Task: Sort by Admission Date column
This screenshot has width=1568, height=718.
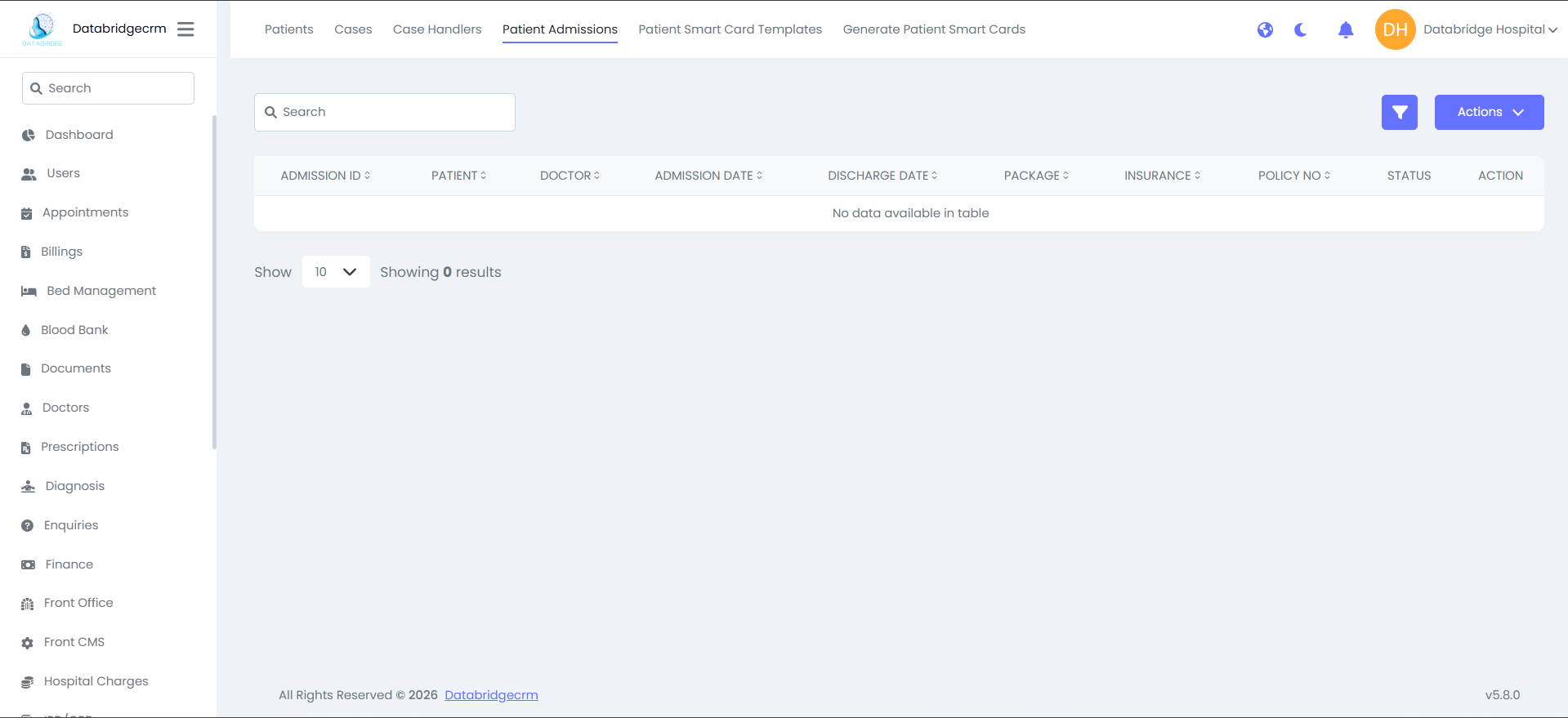Action: [708, 176]
